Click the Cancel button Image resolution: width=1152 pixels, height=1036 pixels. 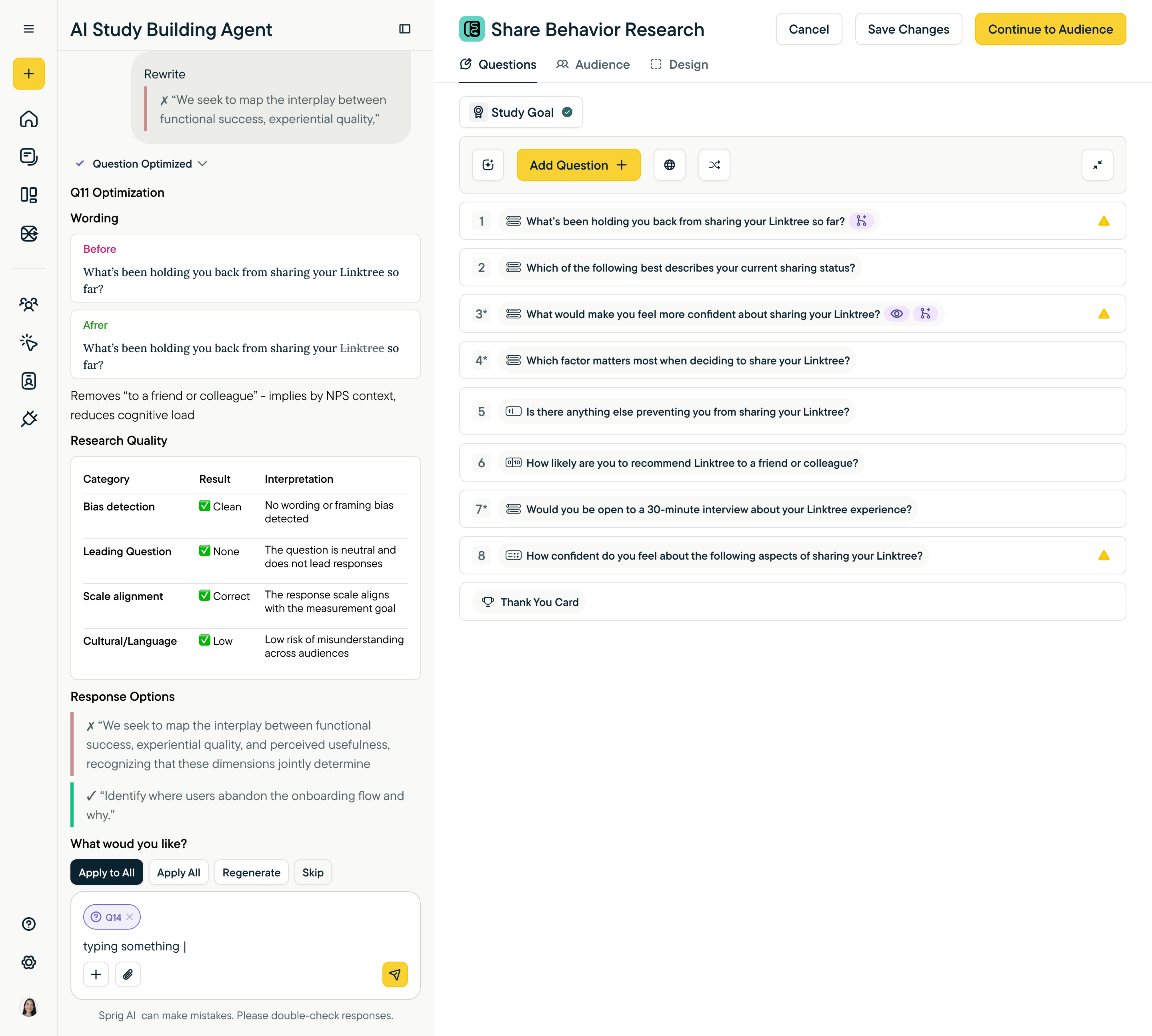coord(809,29)
